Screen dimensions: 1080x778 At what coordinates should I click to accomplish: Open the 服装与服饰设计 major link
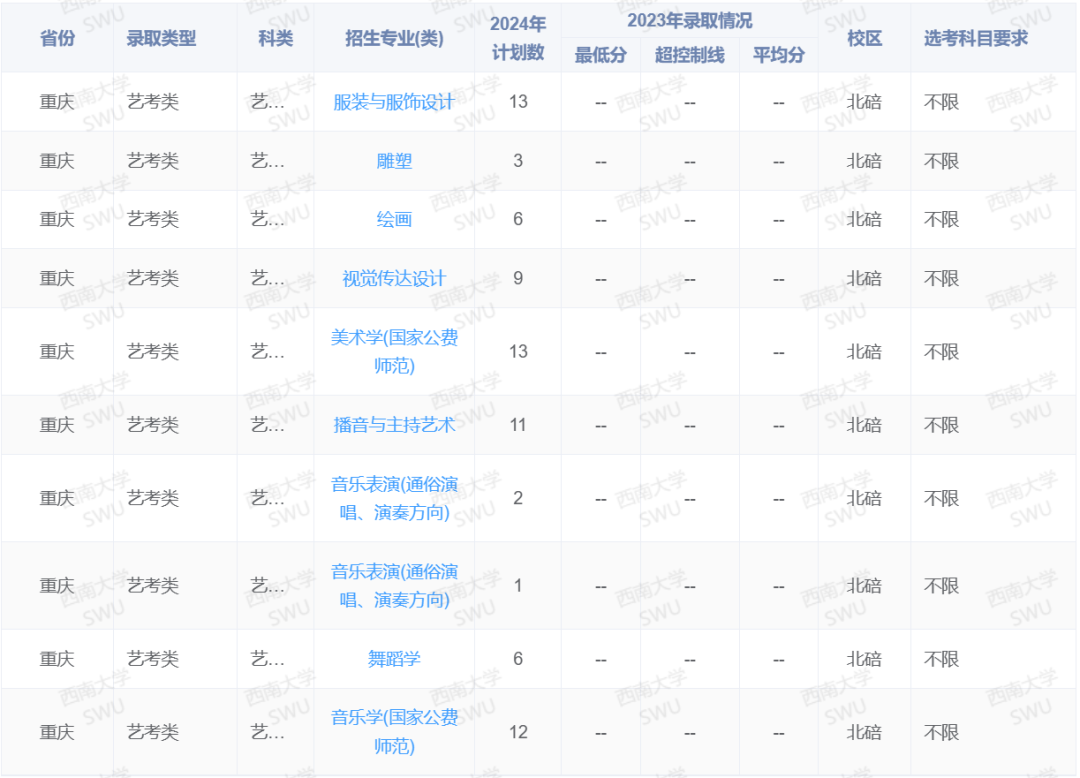tap(394, 102)
